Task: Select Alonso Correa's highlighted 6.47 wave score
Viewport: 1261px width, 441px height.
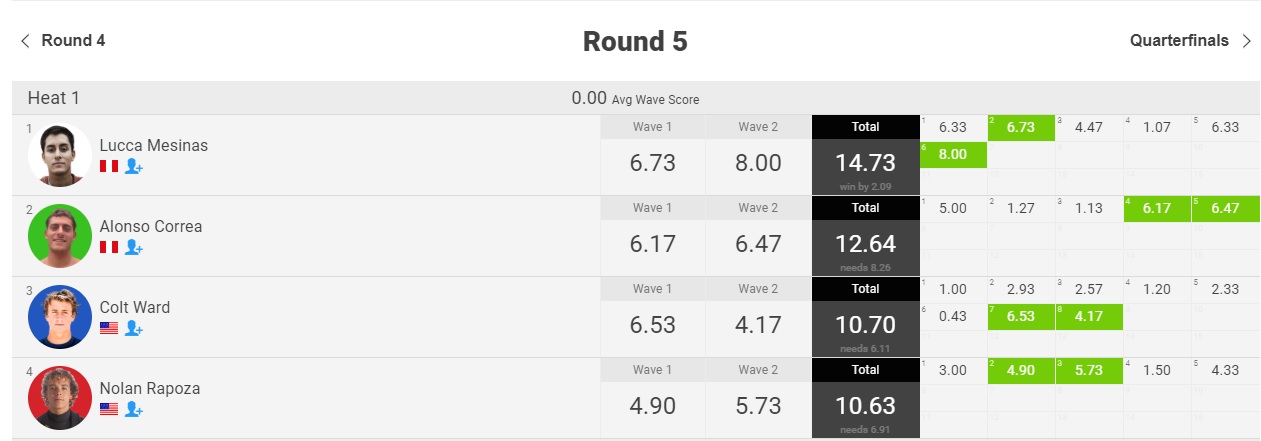Action: tap(1225, 209)
